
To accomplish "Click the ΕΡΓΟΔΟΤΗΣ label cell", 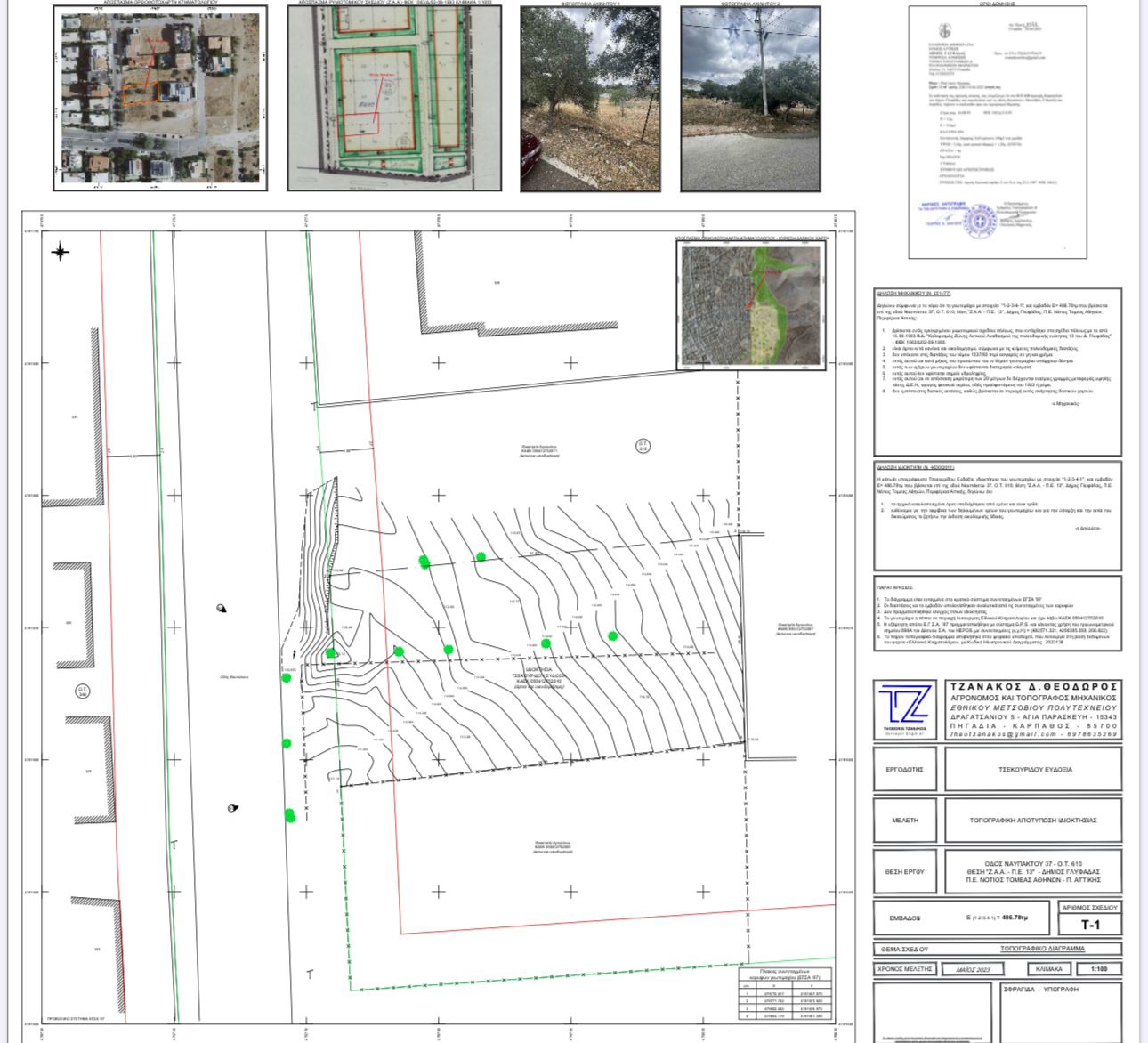I will pyautogui.click(x=905, y=769).
